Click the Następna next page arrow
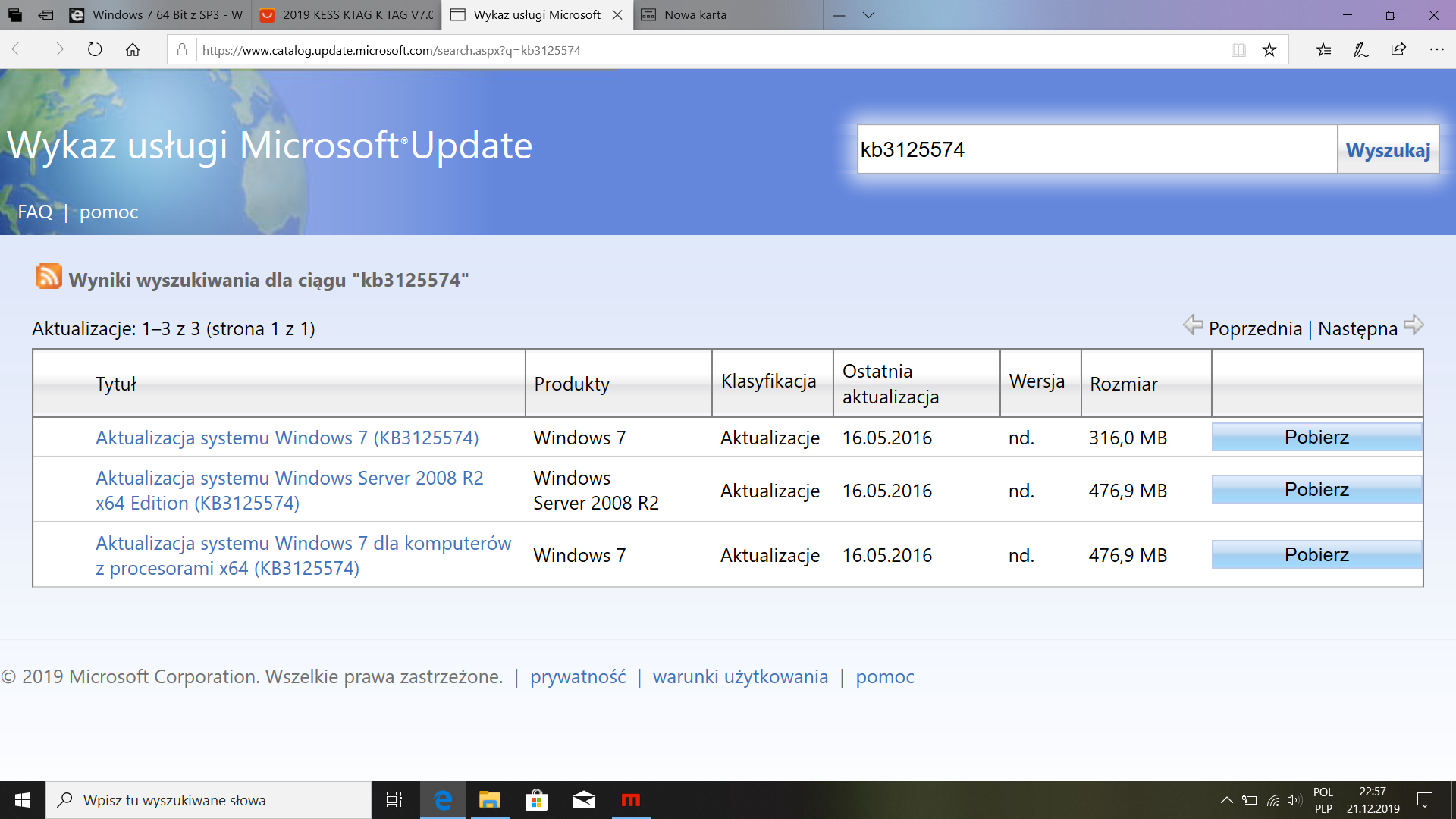Image resolution: width=1456 pixels, height=819 pixels. 1414,326
